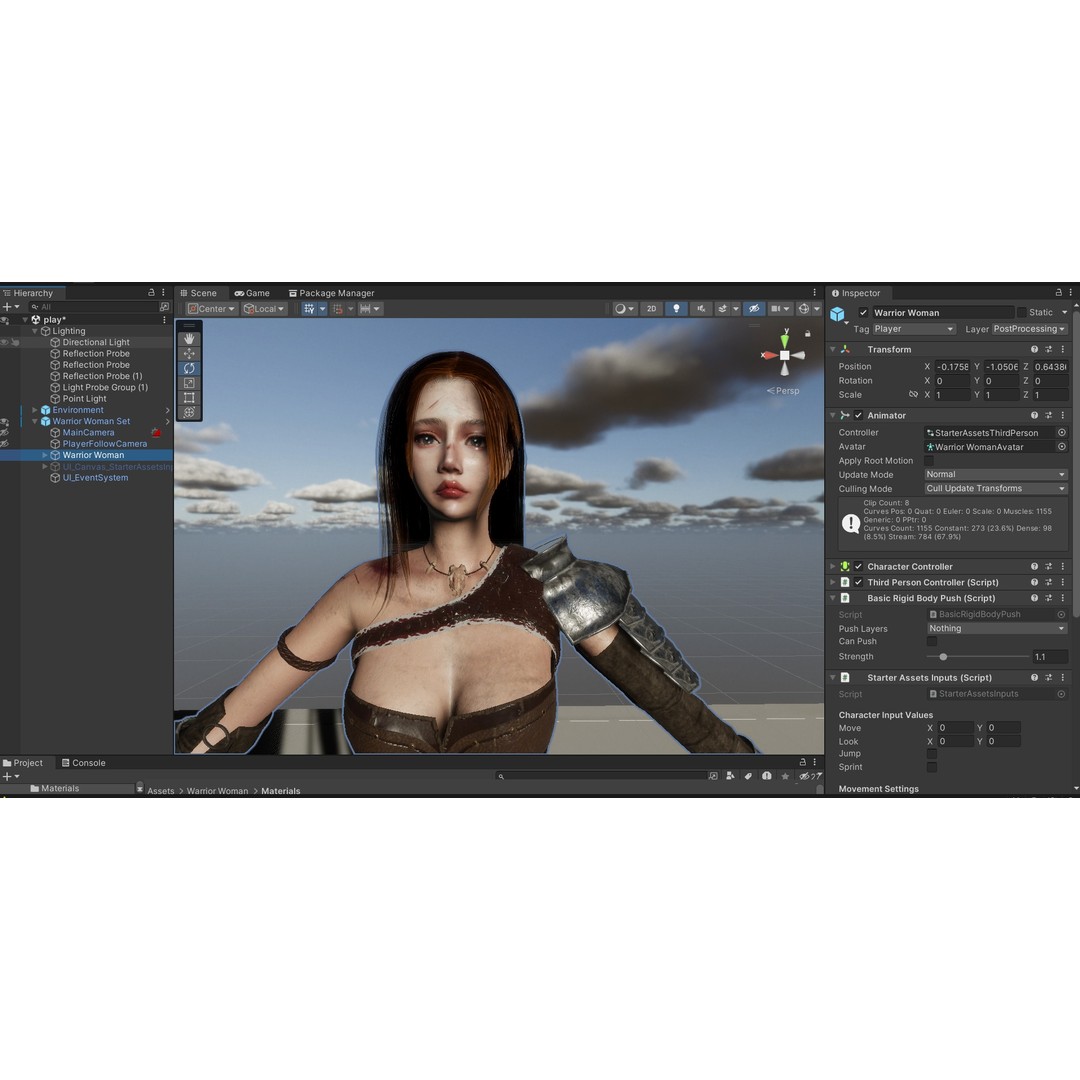The image size is (1080, 1080).
Task: Open the Layer dropdown set to PostProcessing
Action: [x=1029, y=329]
